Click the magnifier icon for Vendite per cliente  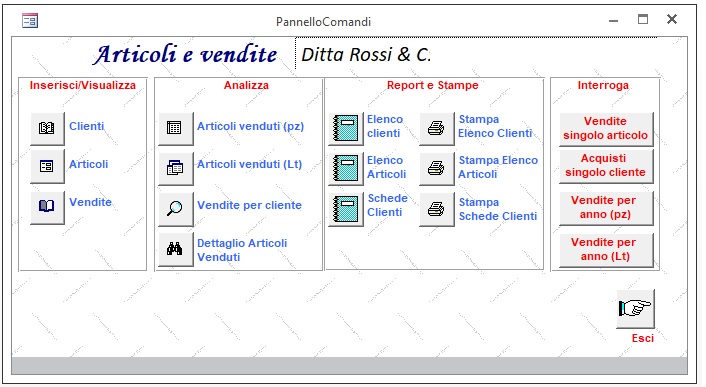click(176, 209)
